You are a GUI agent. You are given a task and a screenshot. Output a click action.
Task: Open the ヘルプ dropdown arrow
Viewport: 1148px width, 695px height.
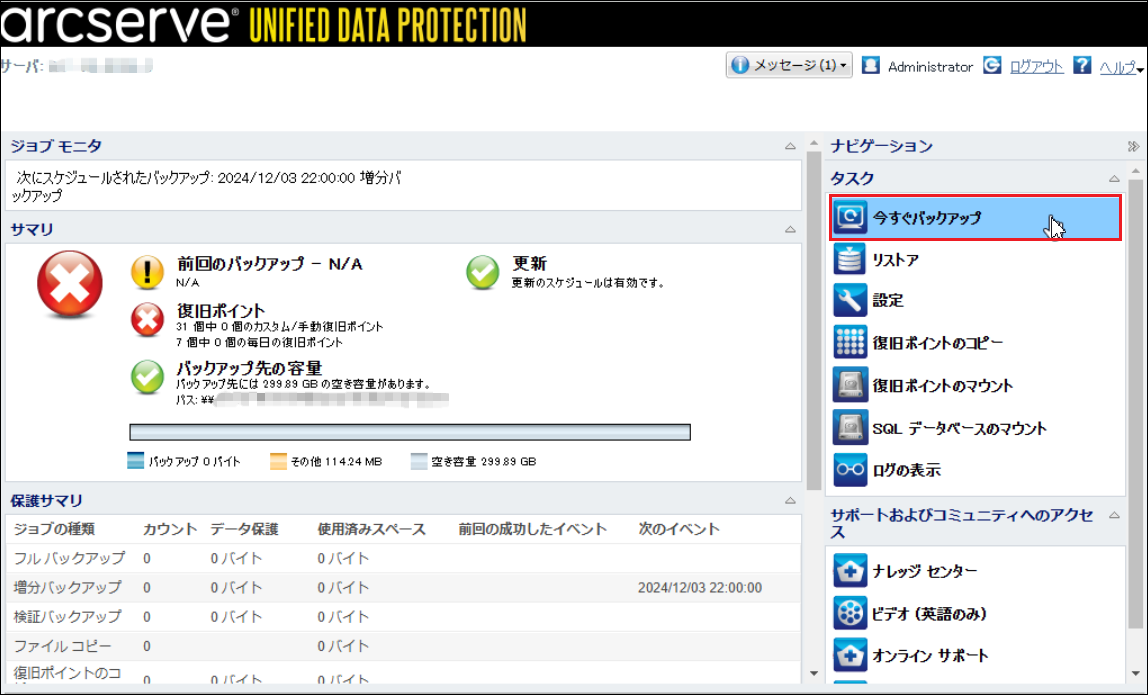pyautogui.click(x=1140, y=70)
